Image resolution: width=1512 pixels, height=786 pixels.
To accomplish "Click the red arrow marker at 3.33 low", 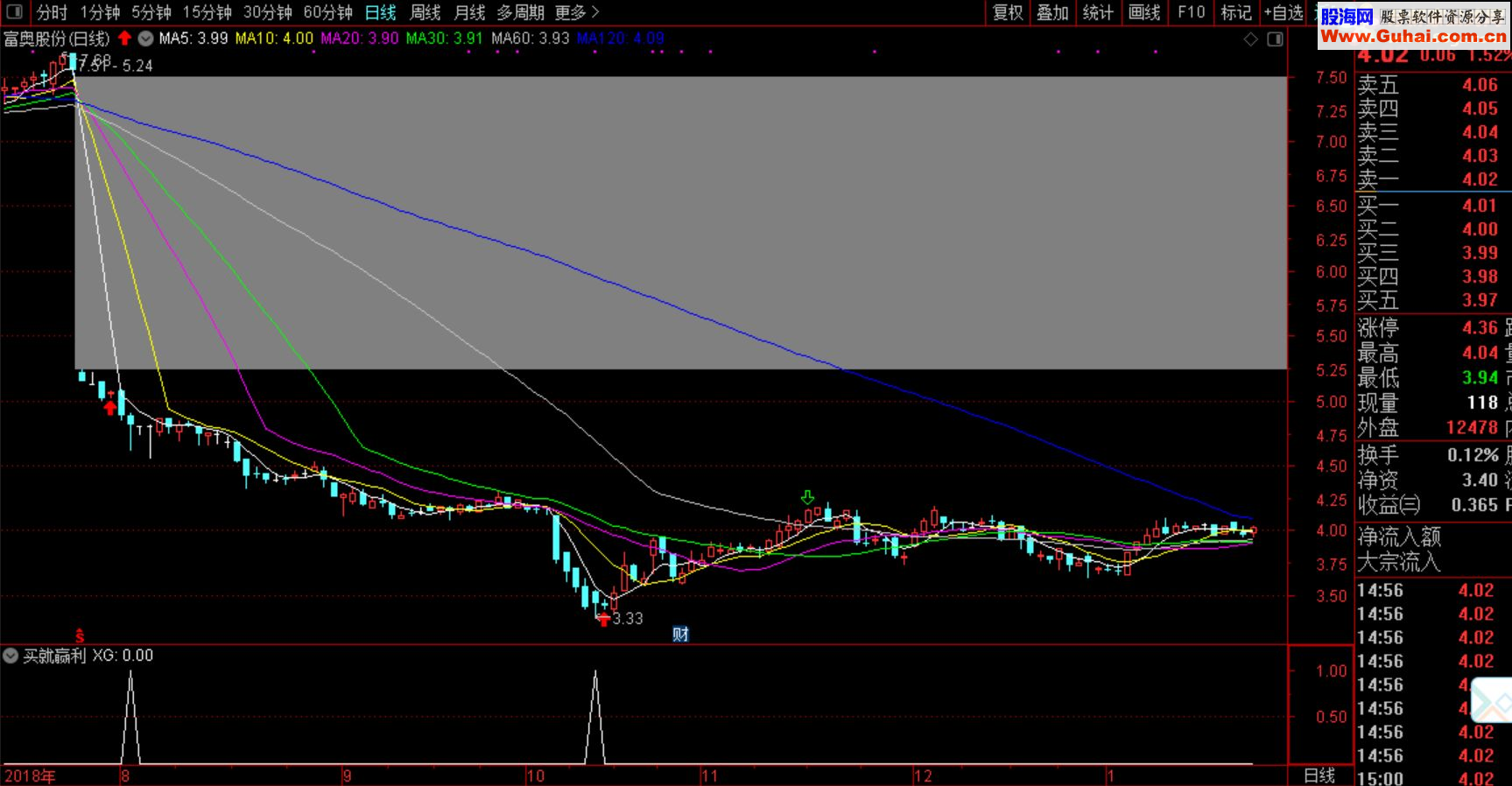I will click(x=603, y=619).
